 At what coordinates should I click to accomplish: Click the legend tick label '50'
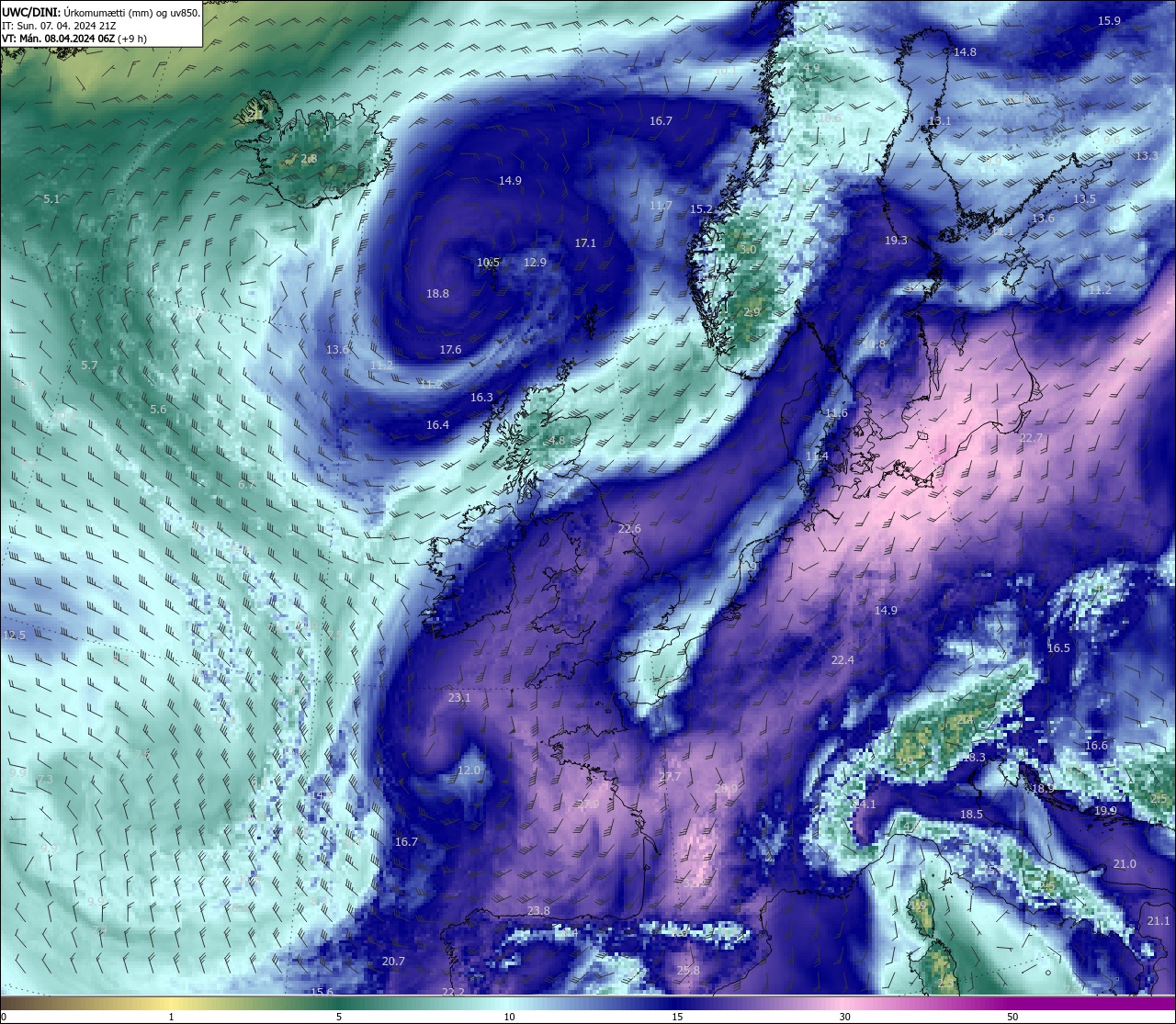click(x=1012, y=1017)
